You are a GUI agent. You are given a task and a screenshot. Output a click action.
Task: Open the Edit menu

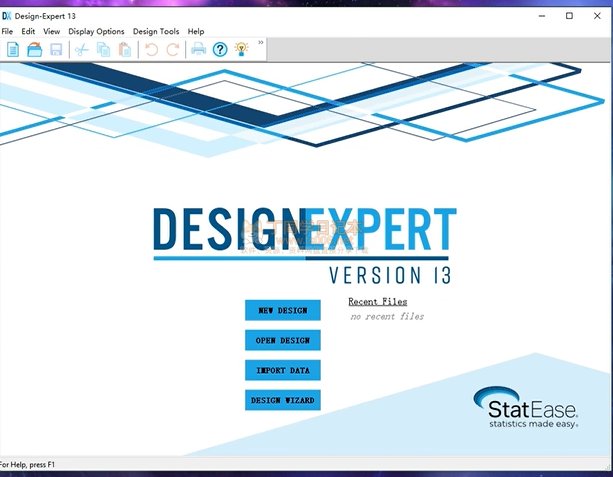pos(28,31)
